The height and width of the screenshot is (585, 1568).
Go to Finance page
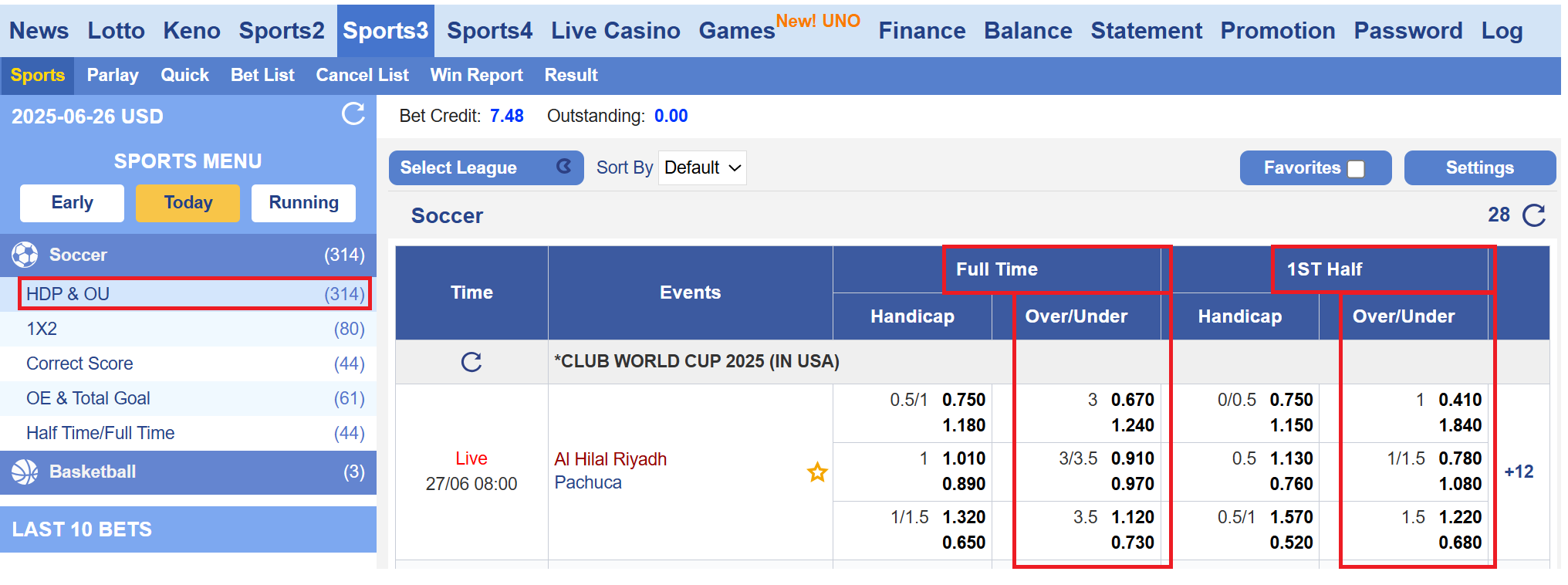point(922,31)
